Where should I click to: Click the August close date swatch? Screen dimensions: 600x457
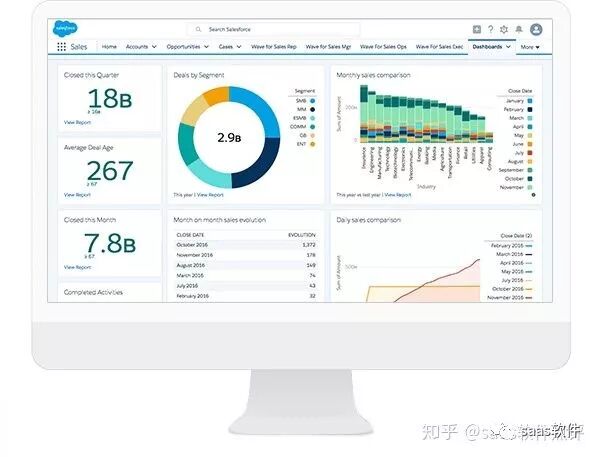coord(530,162)
